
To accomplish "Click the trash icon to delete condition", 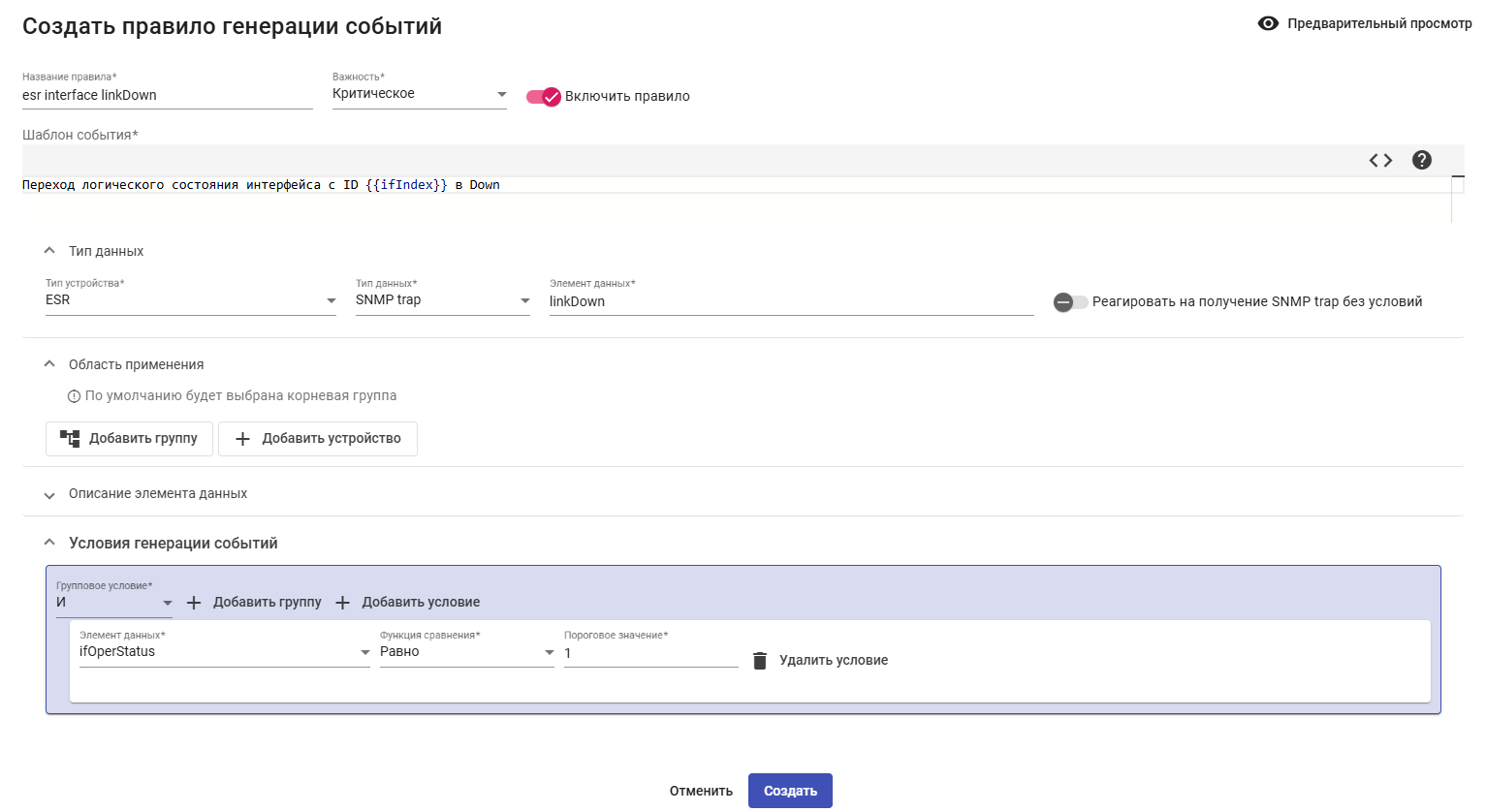I will tap(760, 660).
